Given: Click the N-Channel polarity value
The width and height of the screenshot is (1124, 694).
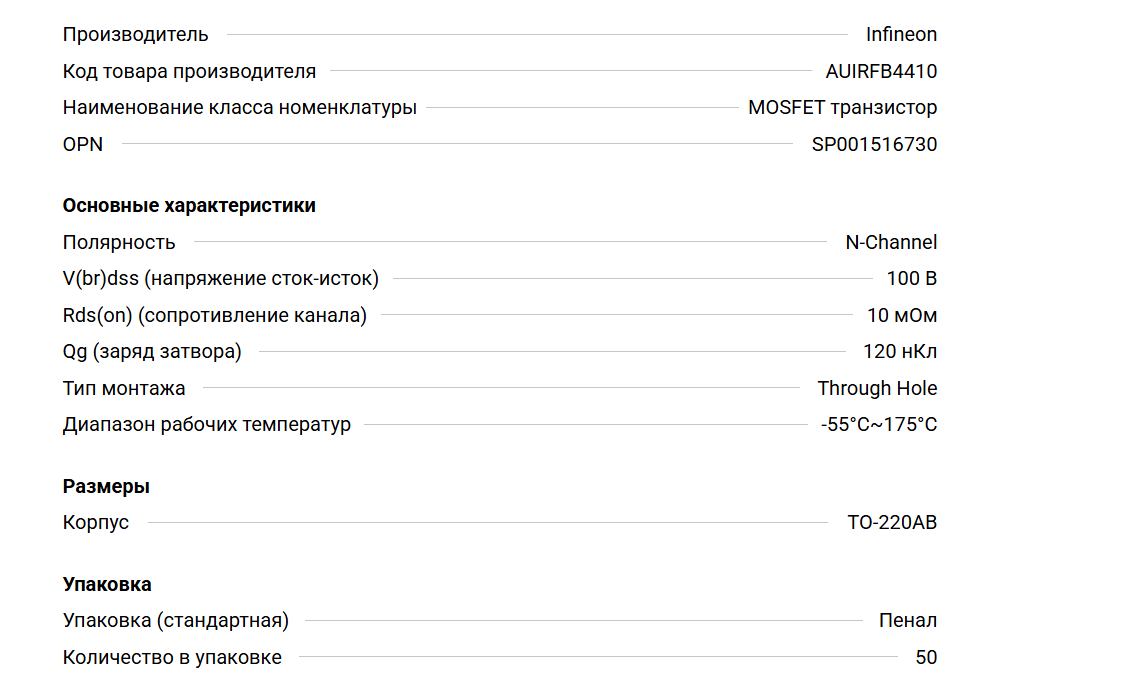Looking at the screenshot, I should click(x=891, y=242).
